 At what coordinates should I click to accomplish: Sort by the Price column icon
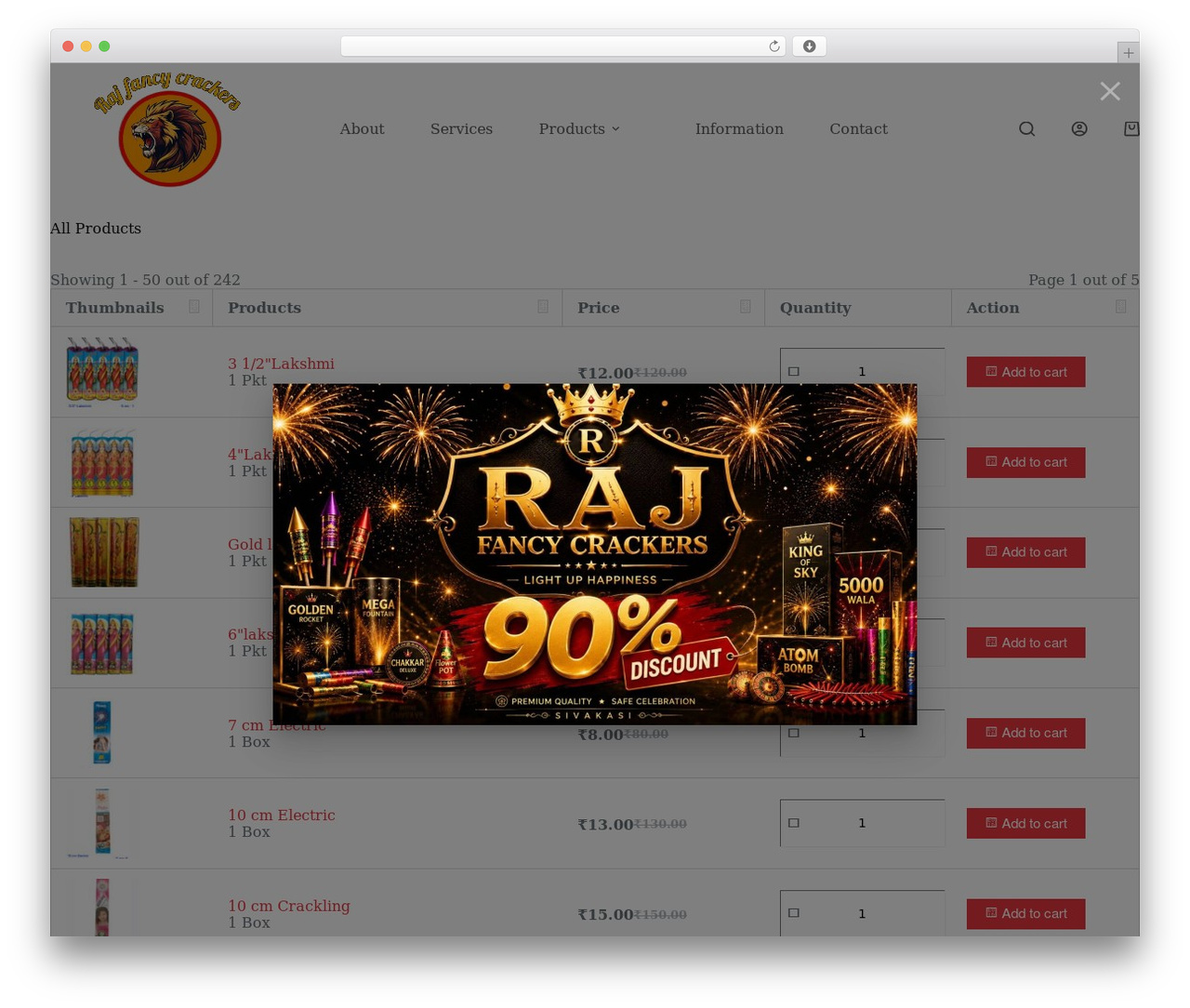point(745,306)
